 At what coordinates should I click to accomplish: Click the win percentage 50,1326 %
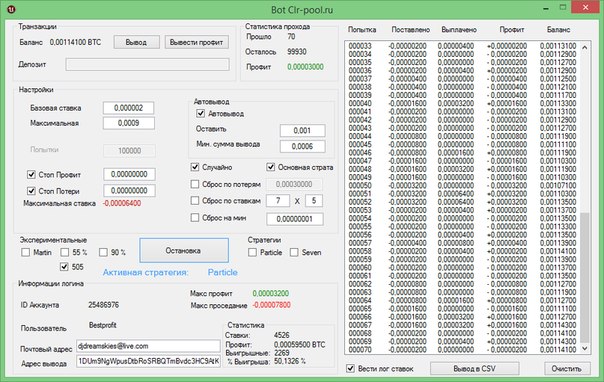coord(290,361)
